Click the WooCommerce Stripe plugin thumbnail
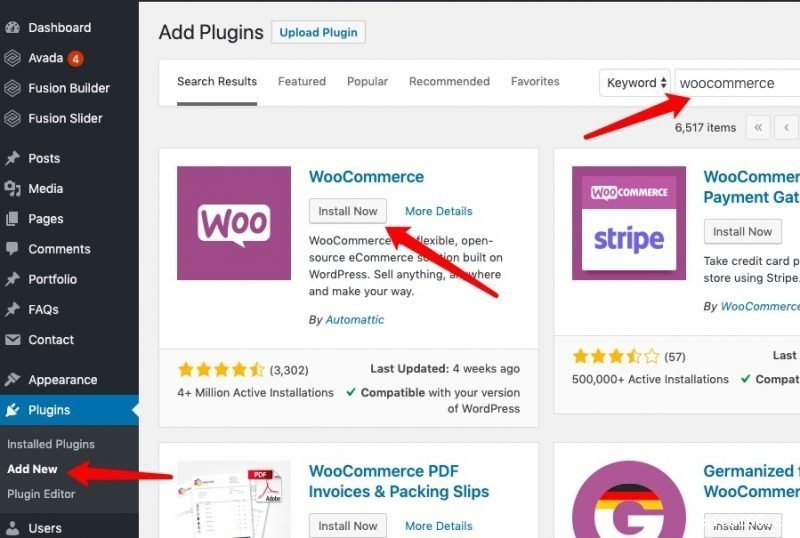Viewport: 800px width, 538px height. pos(629,223)
